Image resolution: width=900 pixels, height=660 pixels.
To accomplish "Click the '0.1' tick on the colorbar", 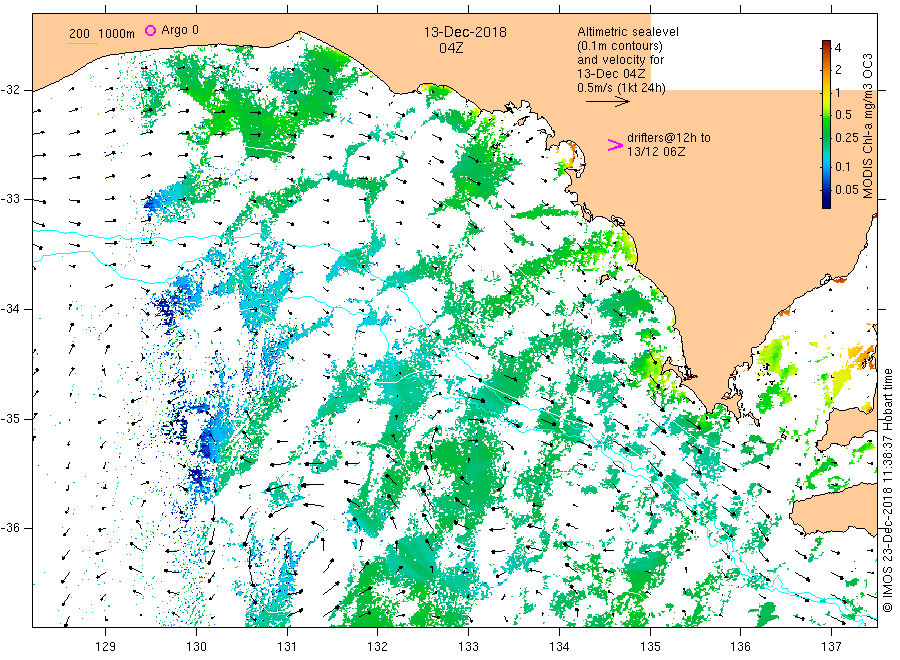I will pyautogui.click(x=843, y=166).
